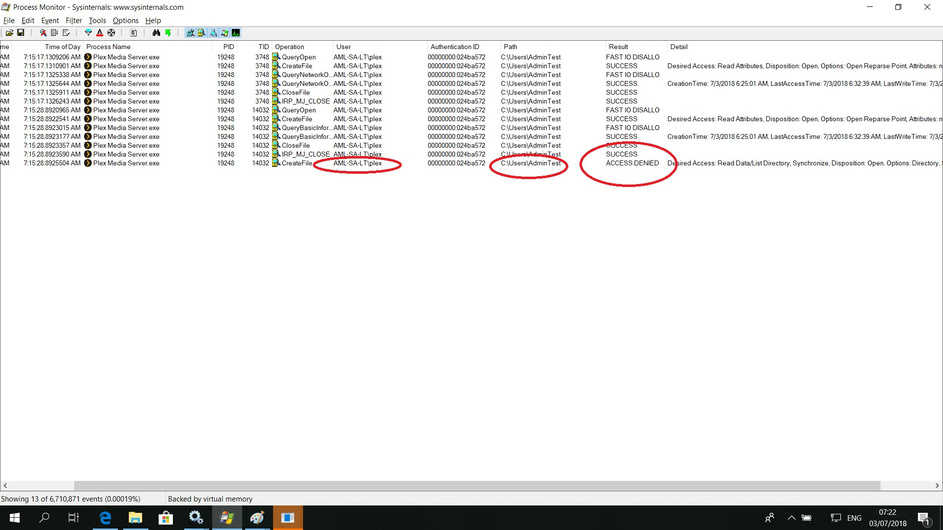The width and height of the screenshot is (943, 530).
Task: Open Windows search from the taskbar
Action: 44,517
